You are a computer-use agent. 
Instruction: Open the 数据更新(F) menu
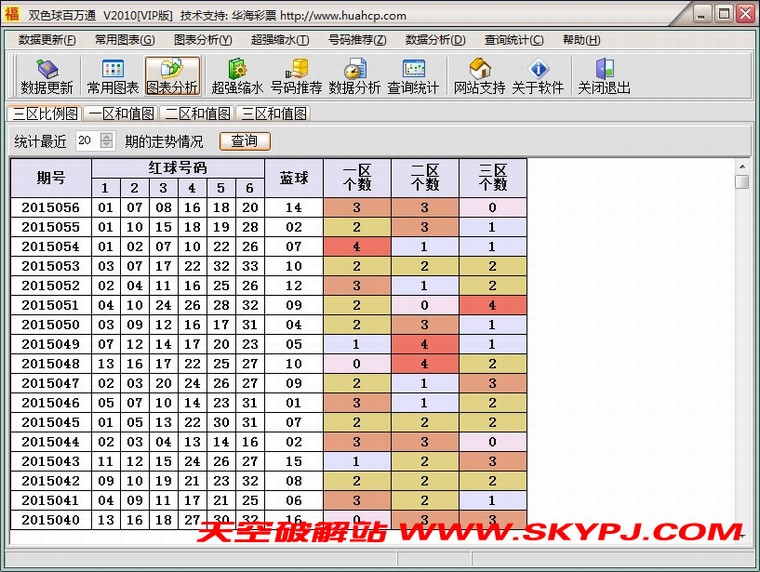(x=47, y=40)
